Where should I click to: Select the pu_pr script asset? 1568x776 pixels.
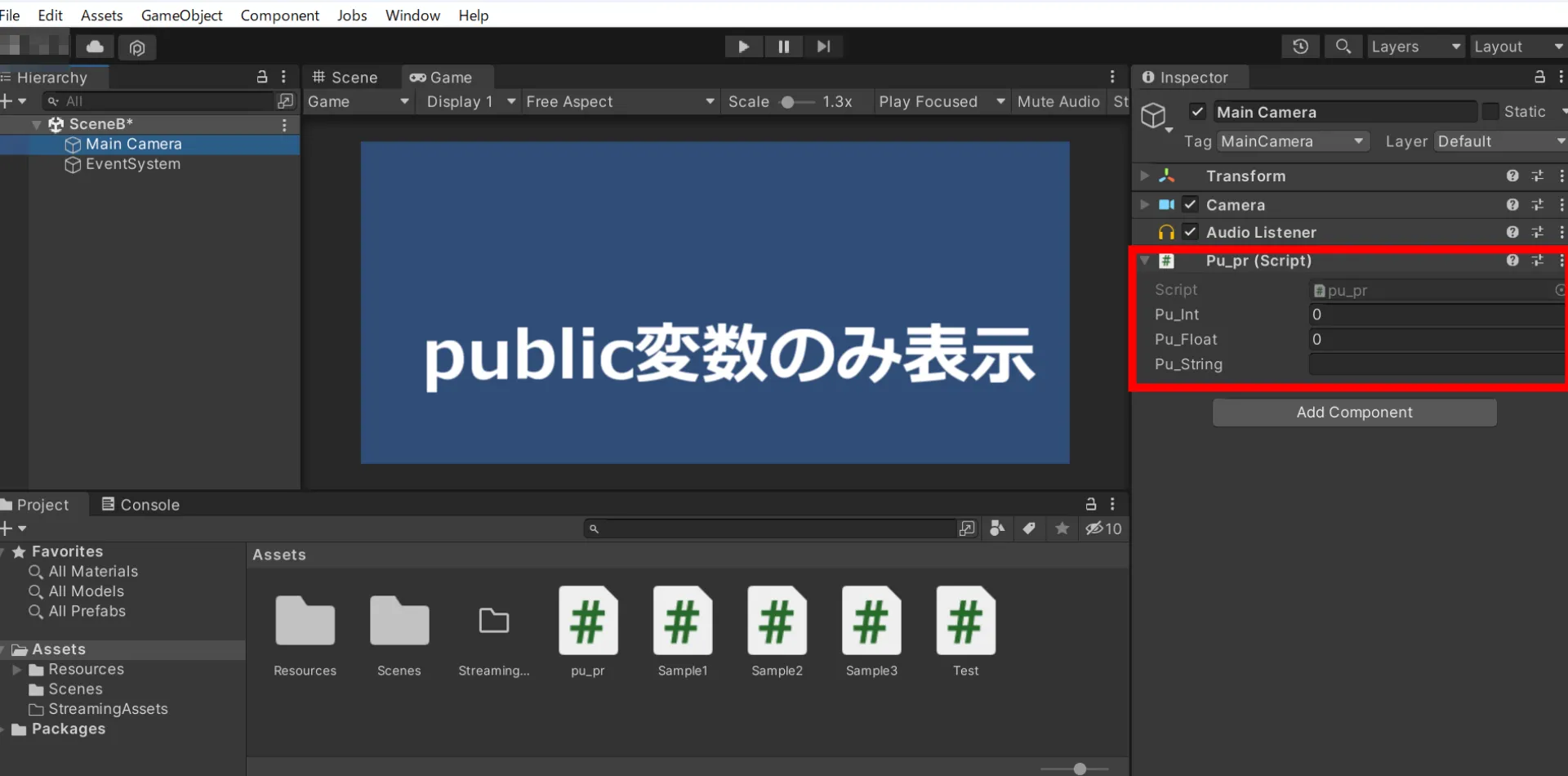coord(588,632)
